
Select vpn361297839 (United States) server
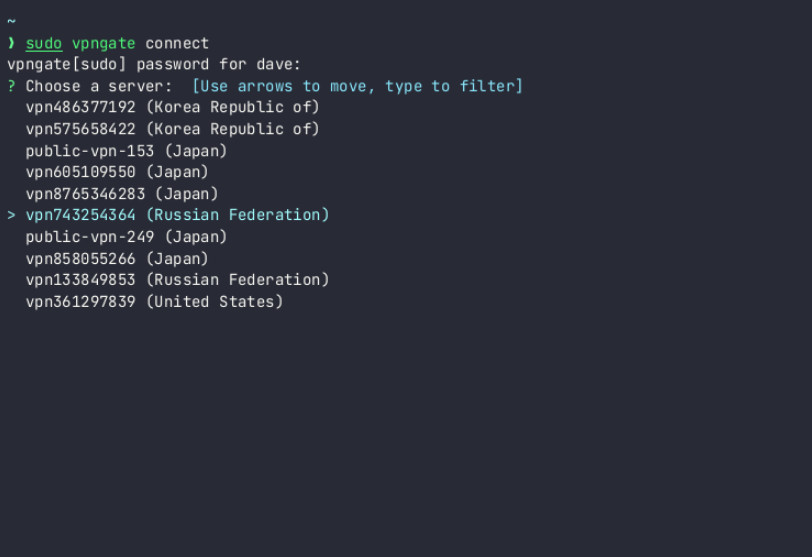click(x=154, y=301)
